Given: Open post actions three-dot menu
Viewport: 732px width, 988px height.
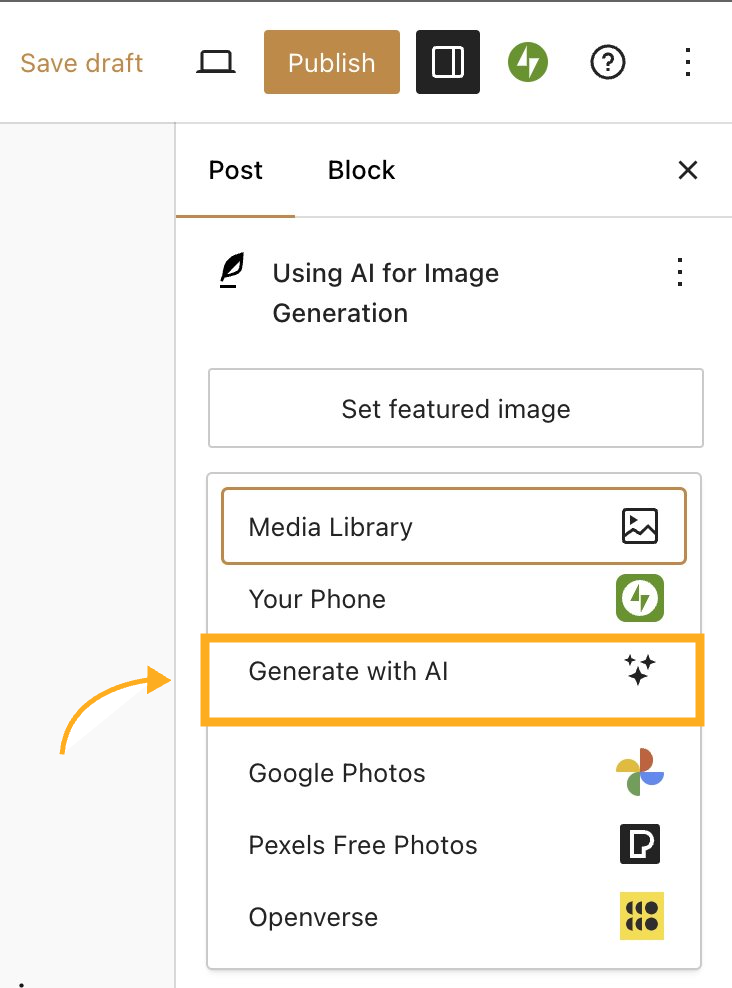Looking at the screenshot, I should (680, 272).
